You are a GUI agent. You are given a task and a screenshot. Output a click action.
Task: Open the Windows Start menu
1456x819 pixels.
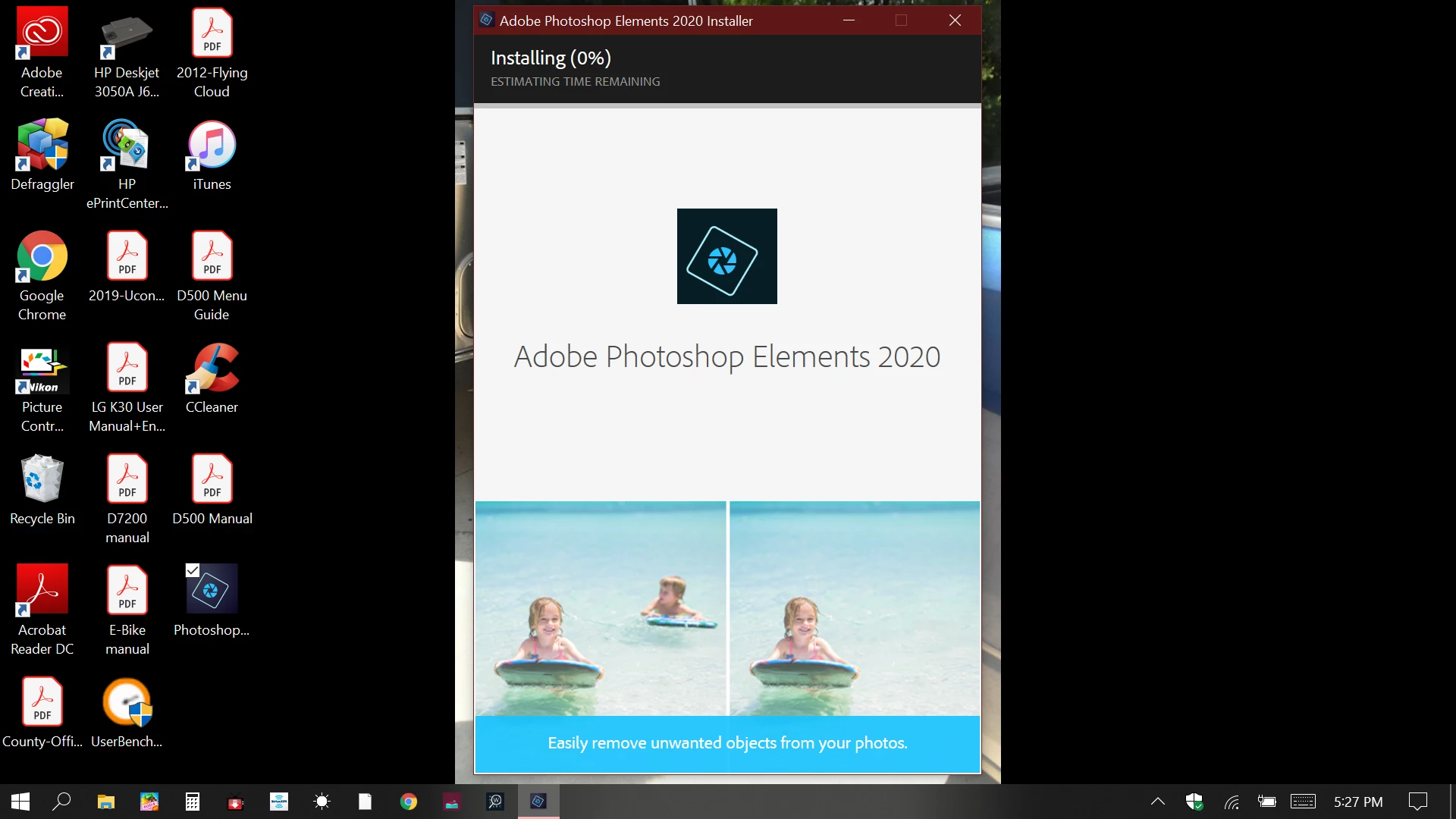click(20, 802)
